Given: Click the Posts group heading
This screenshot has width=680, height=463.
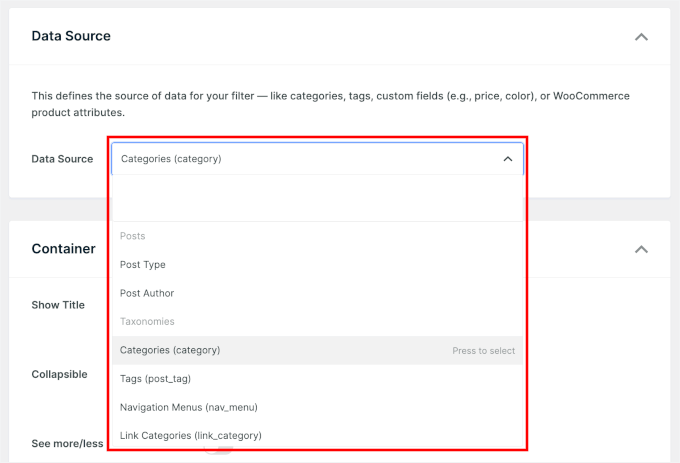Looking at the screenshot, I should point(132,236).
